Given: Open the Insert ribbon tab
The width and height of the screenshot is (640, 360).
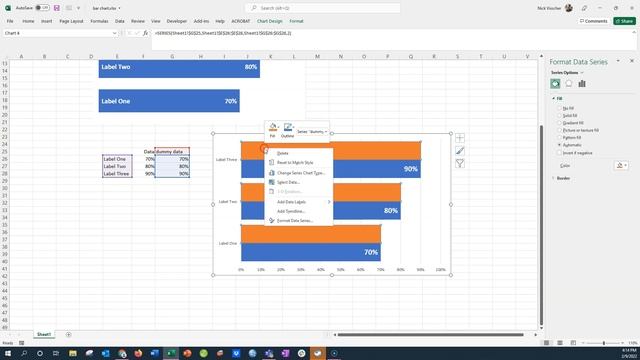Looking at the screenshot, I should (47, 21).
